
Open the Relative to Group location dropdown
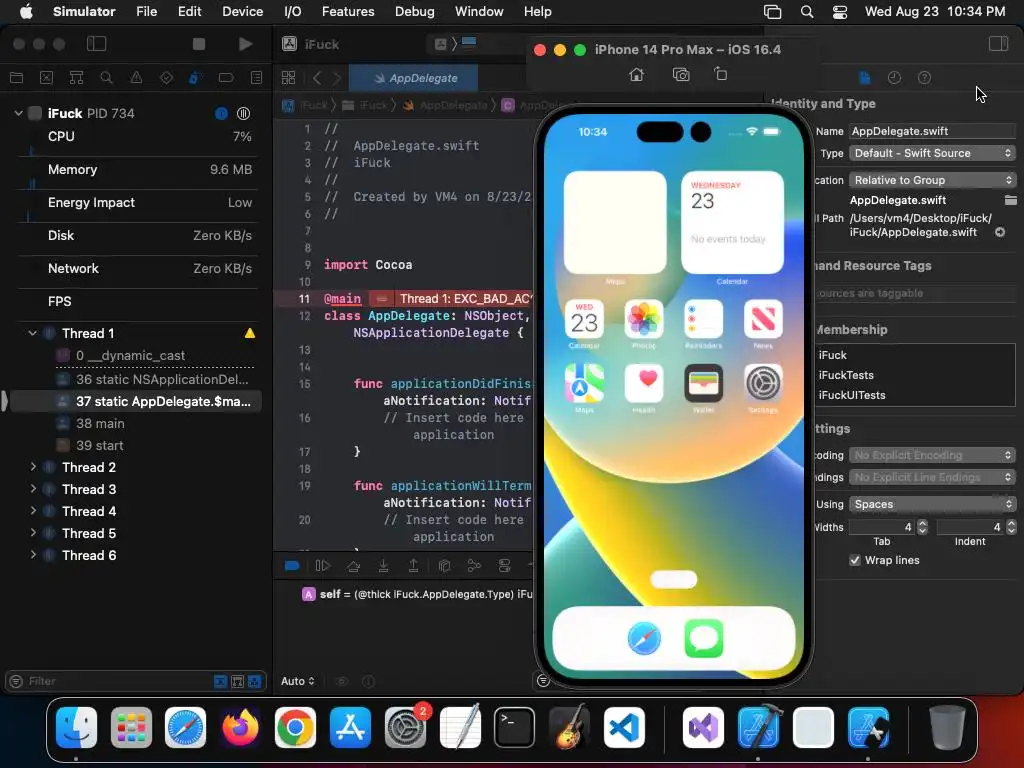pyautogui.click(x=932, y=180)
